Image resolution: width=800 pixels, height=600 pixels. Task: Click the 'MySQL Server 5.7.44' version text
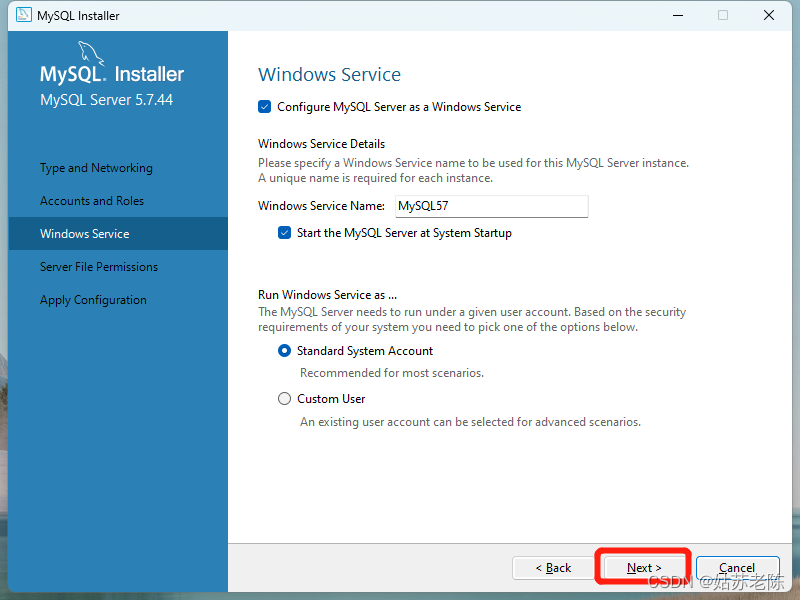[107, 99]
